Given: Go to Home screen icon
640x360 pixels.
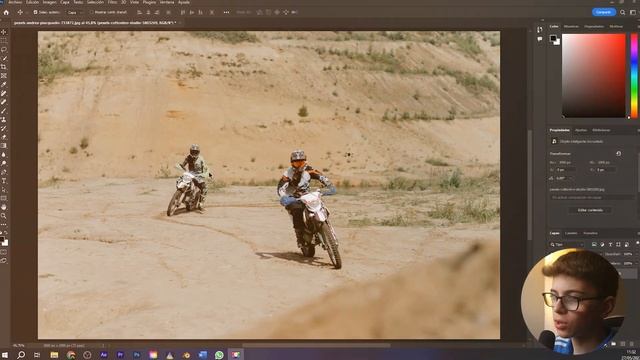Looking at the screenshot, I should pos(6,12).
